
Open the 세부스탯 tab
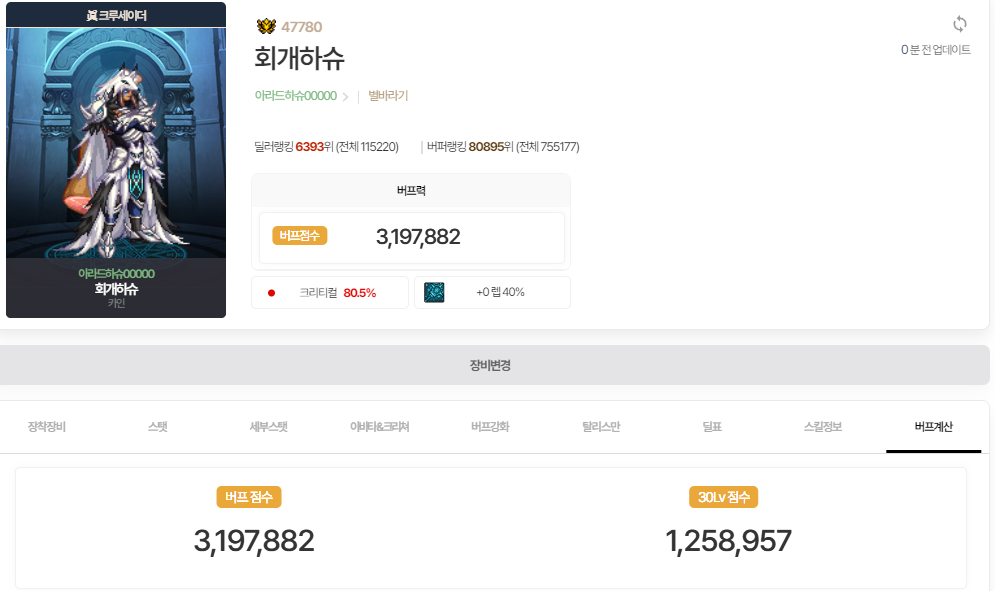click(x=268, y=427)
